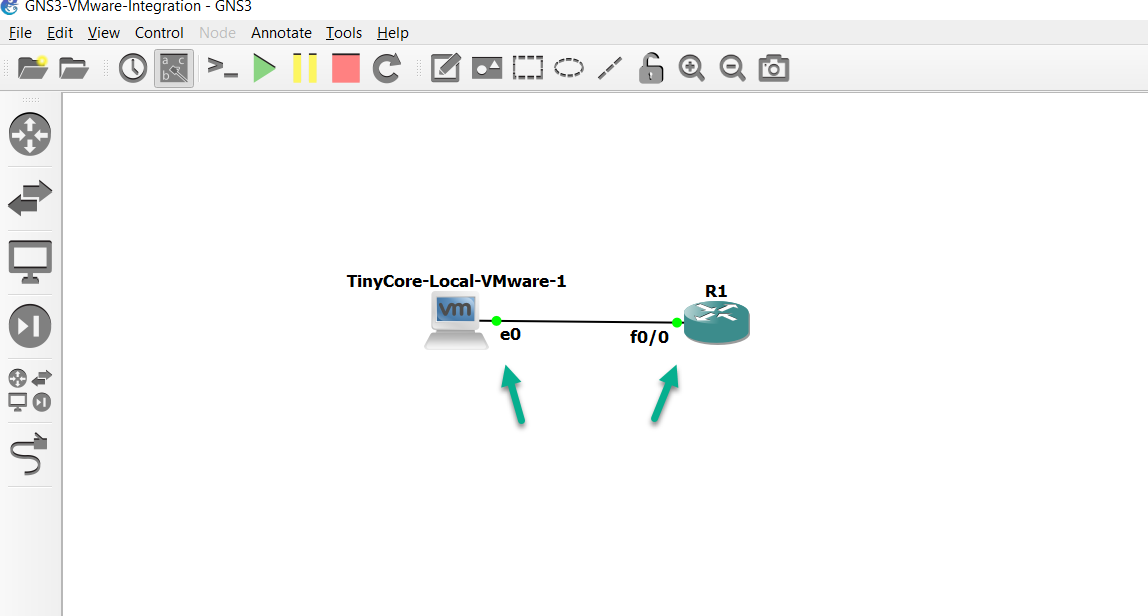Viewport: 1148px width, 616px height.
Task: Select the Draw ellipse tool
Action: click(569, 68)
